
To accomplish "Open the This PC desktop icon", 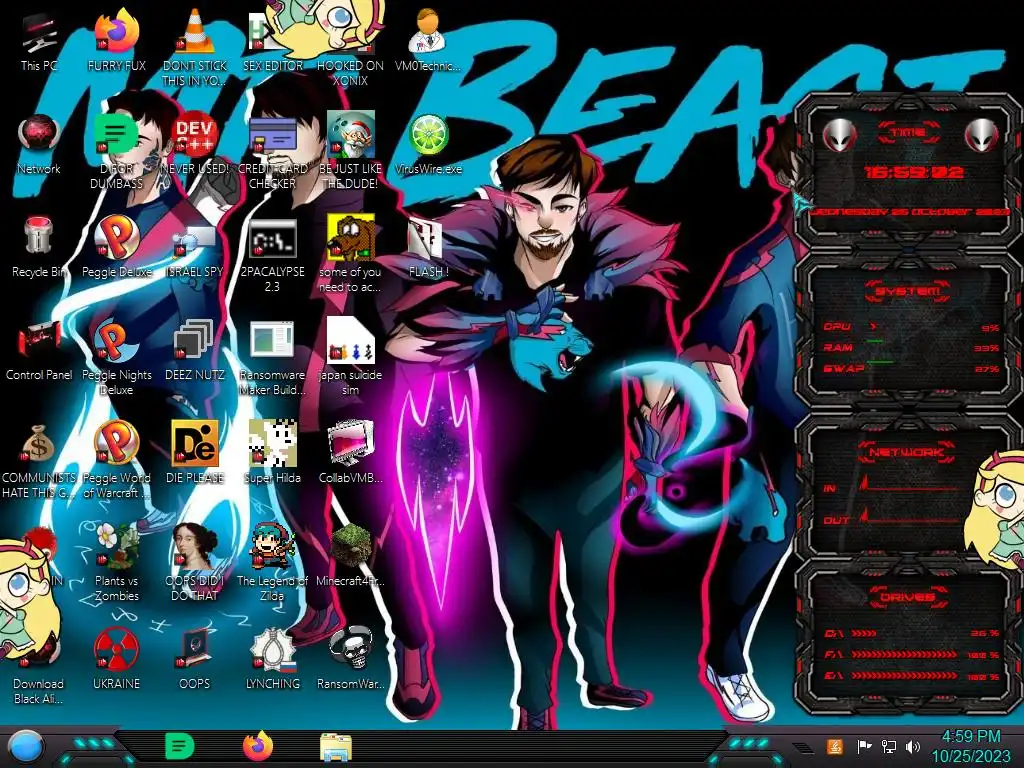I will 39,43.
